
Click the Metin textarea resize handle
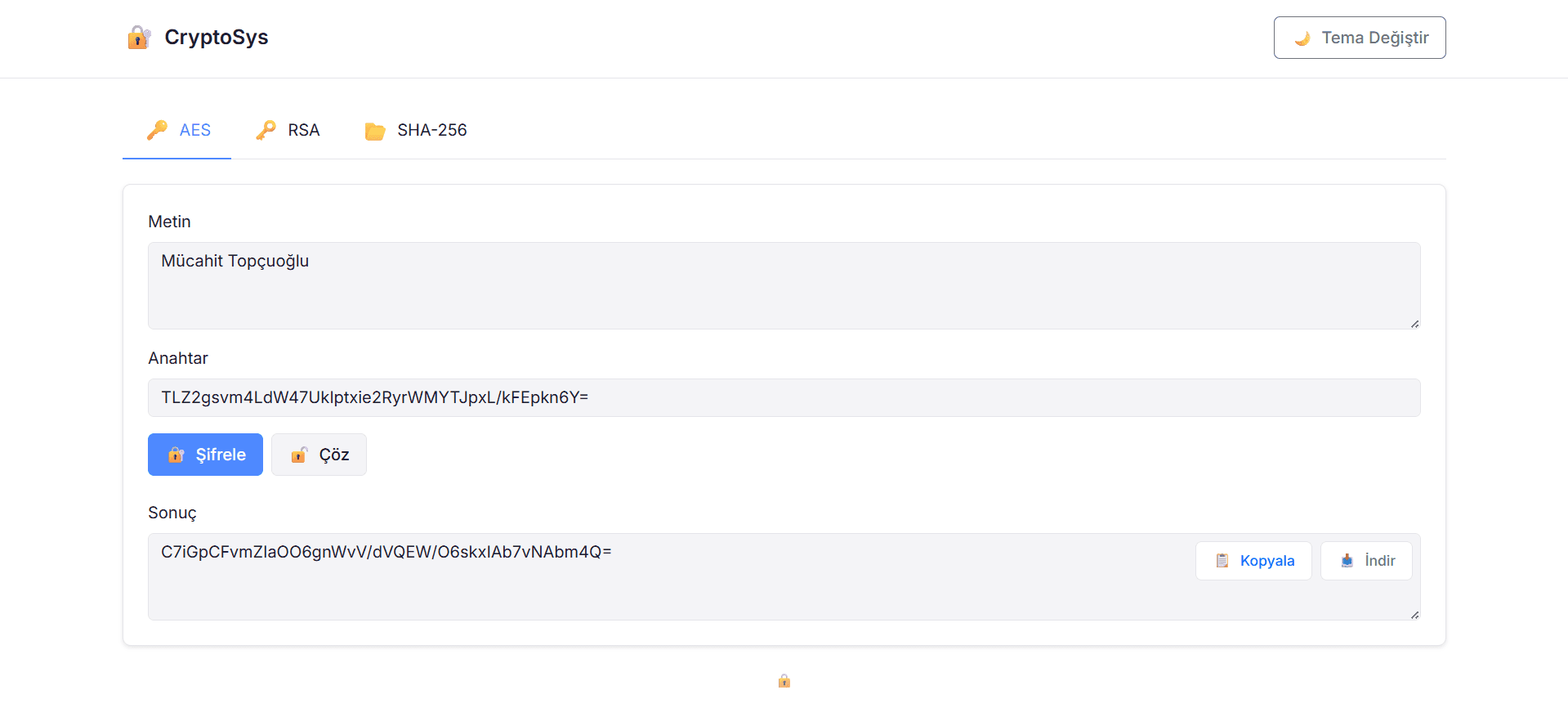tap(1414, 324)
